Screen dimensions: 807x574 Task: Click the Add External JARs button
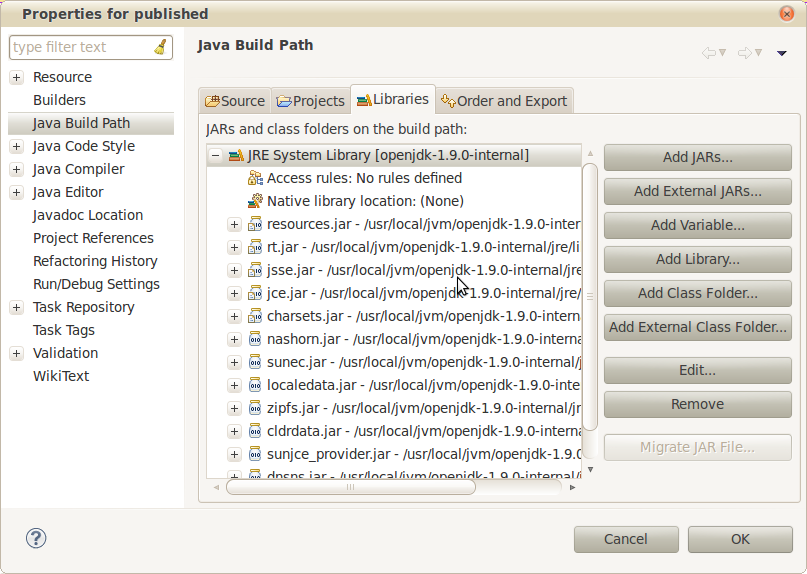[x=697, y=191]
